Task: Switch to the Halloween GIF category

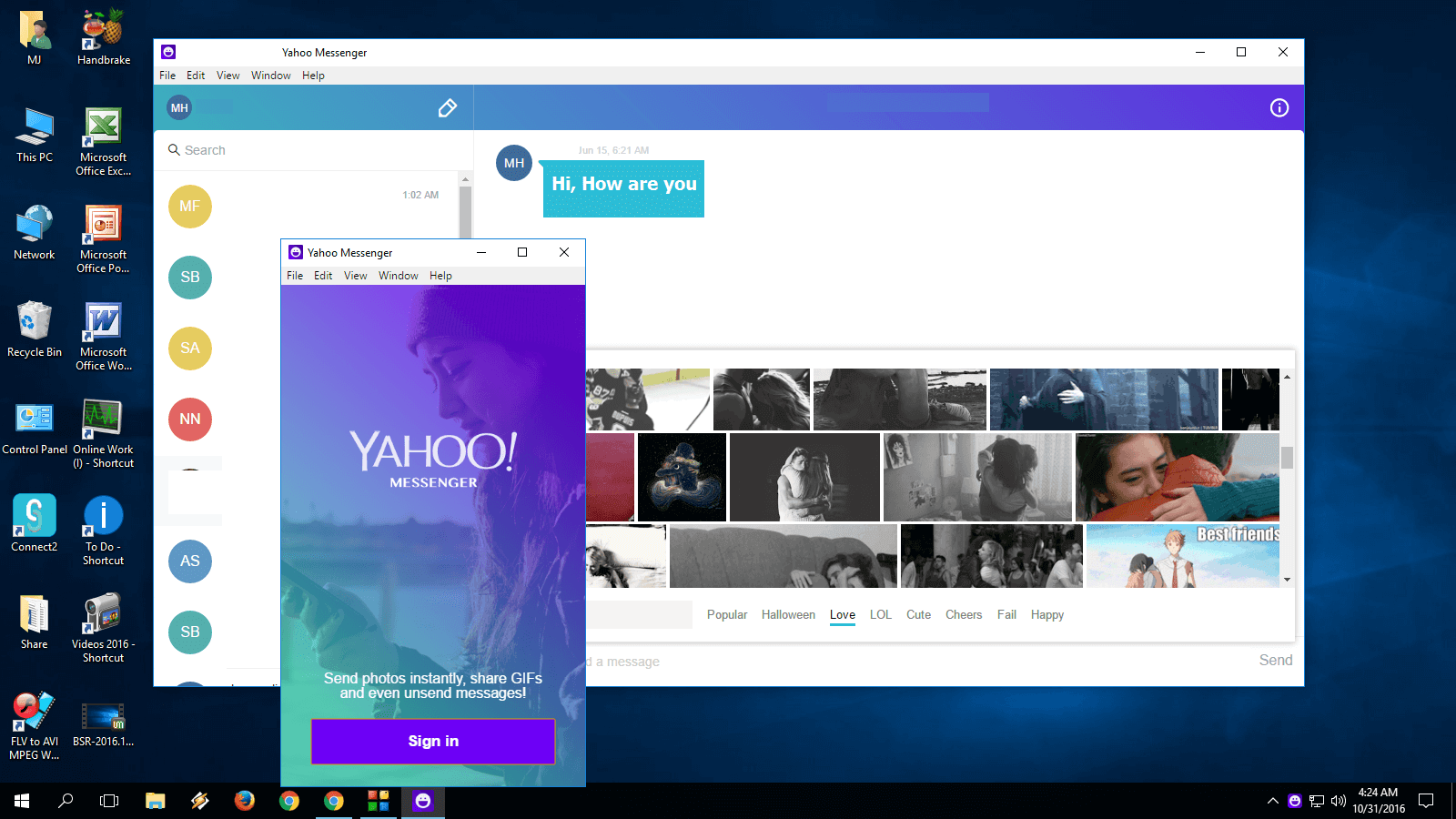Action: coord(788,615)
